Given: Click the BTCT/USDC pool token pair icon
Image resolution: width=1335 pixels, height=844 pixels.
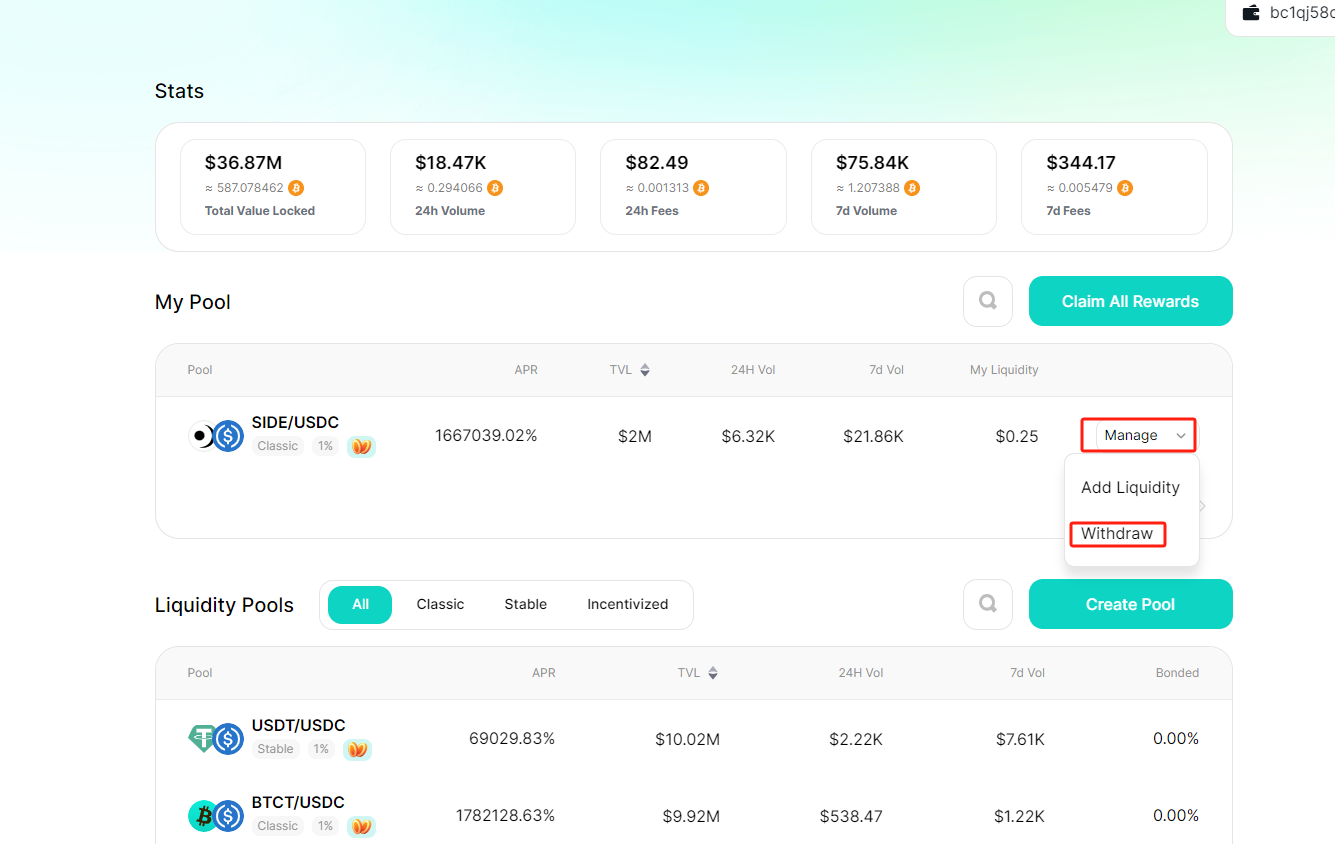Looking at the screenshot, I should (216, 816).
